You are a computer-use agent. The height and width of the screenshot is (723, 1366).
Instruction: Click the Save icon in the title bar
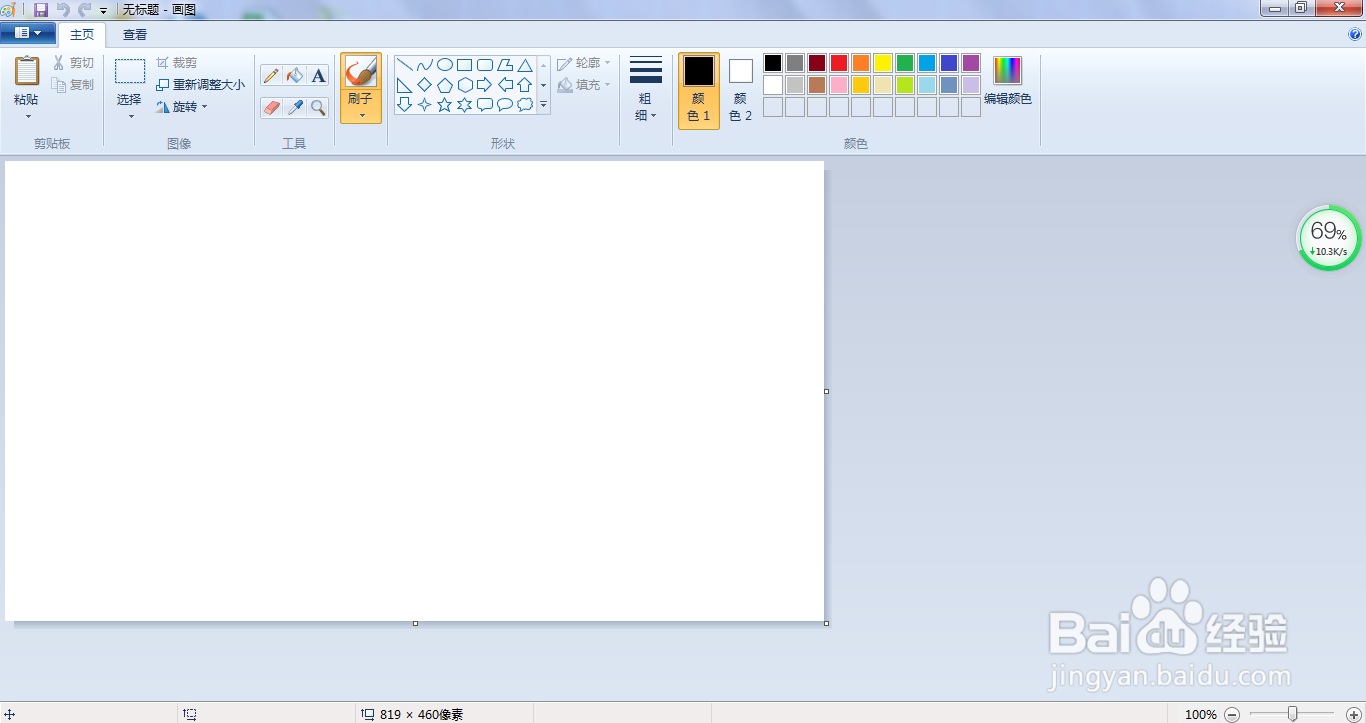coord(41,9)
